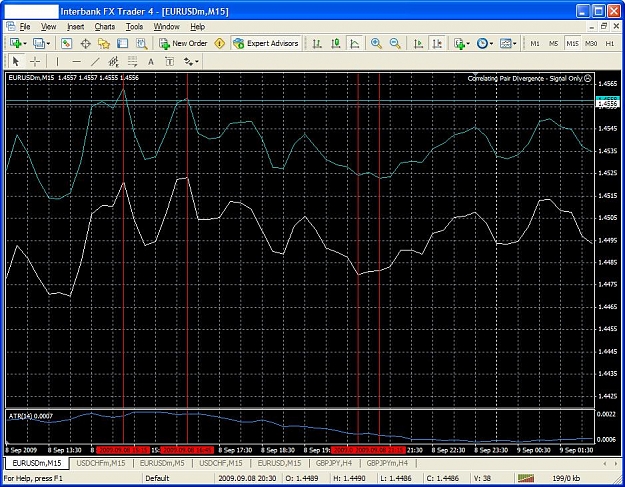Expand the Indicators dropdown arrow
Viewport: 625px width, 487px height.
468,44
